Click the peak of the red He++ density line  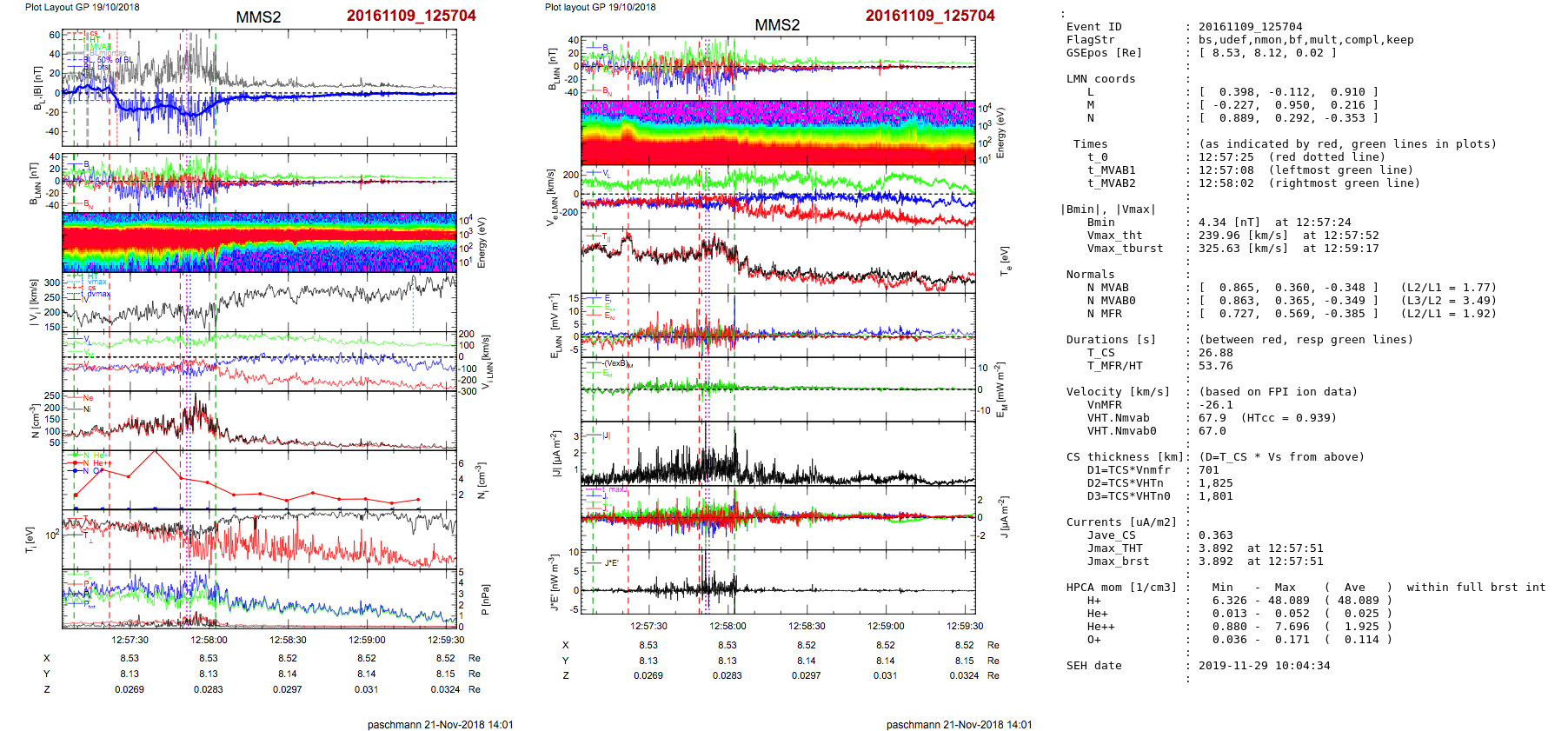point(156,452)
